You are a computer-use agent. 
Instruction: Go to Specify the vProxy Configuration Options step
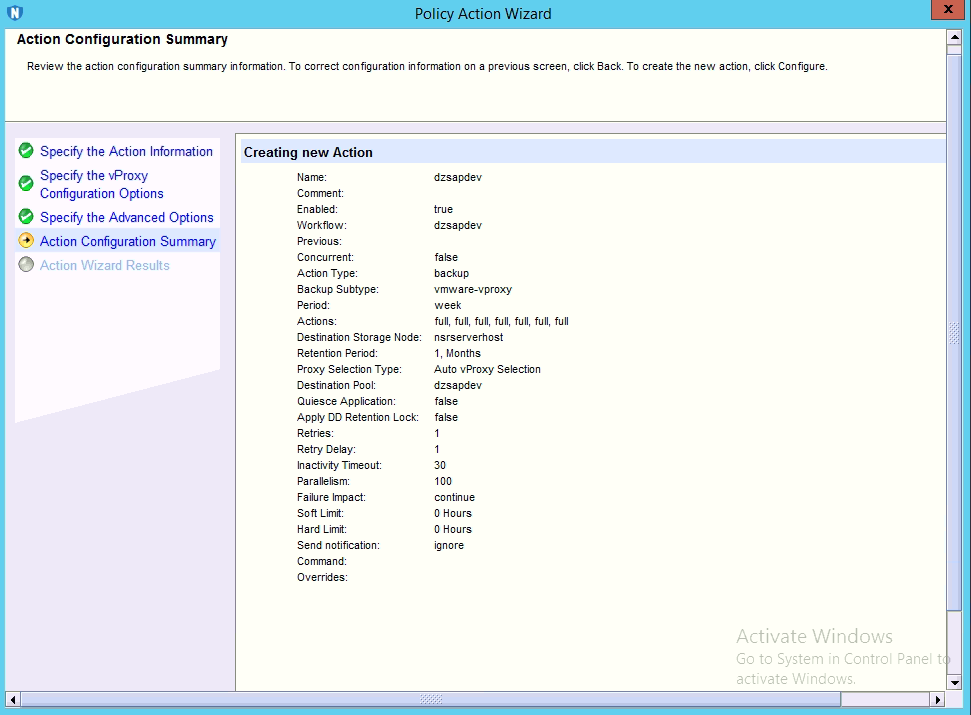[x=101, y=184]
